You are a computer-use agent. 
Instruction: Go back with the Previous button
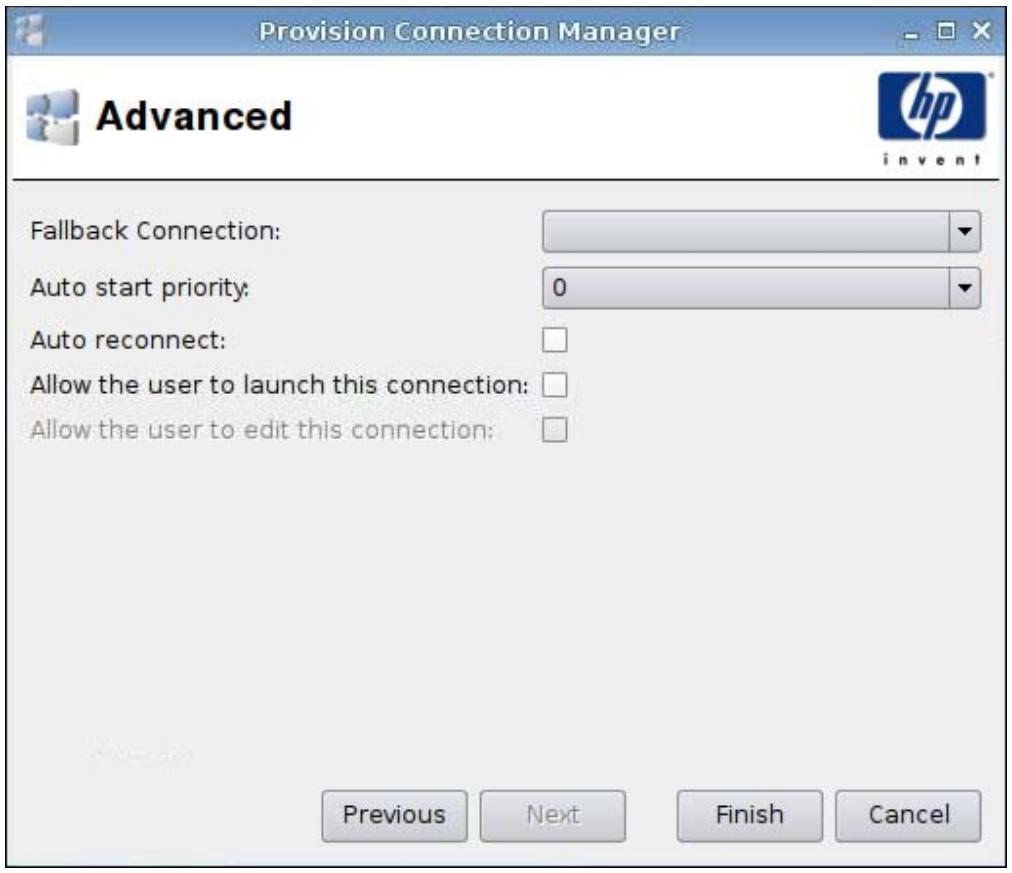pos(394,816)
